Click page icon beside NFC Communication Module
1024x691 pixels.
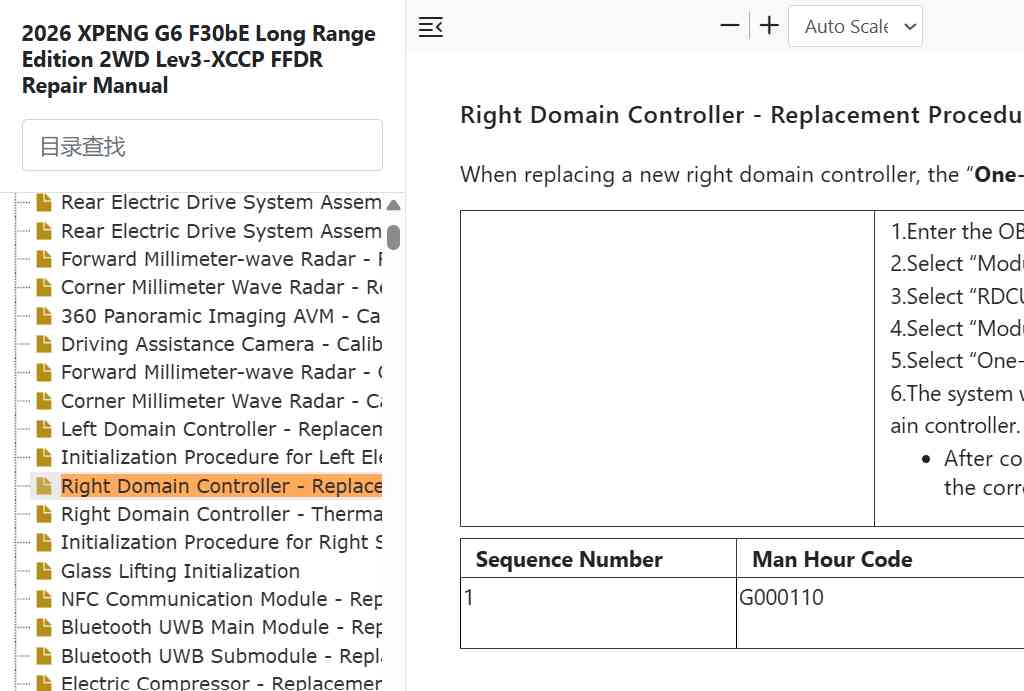pos(44,599)
